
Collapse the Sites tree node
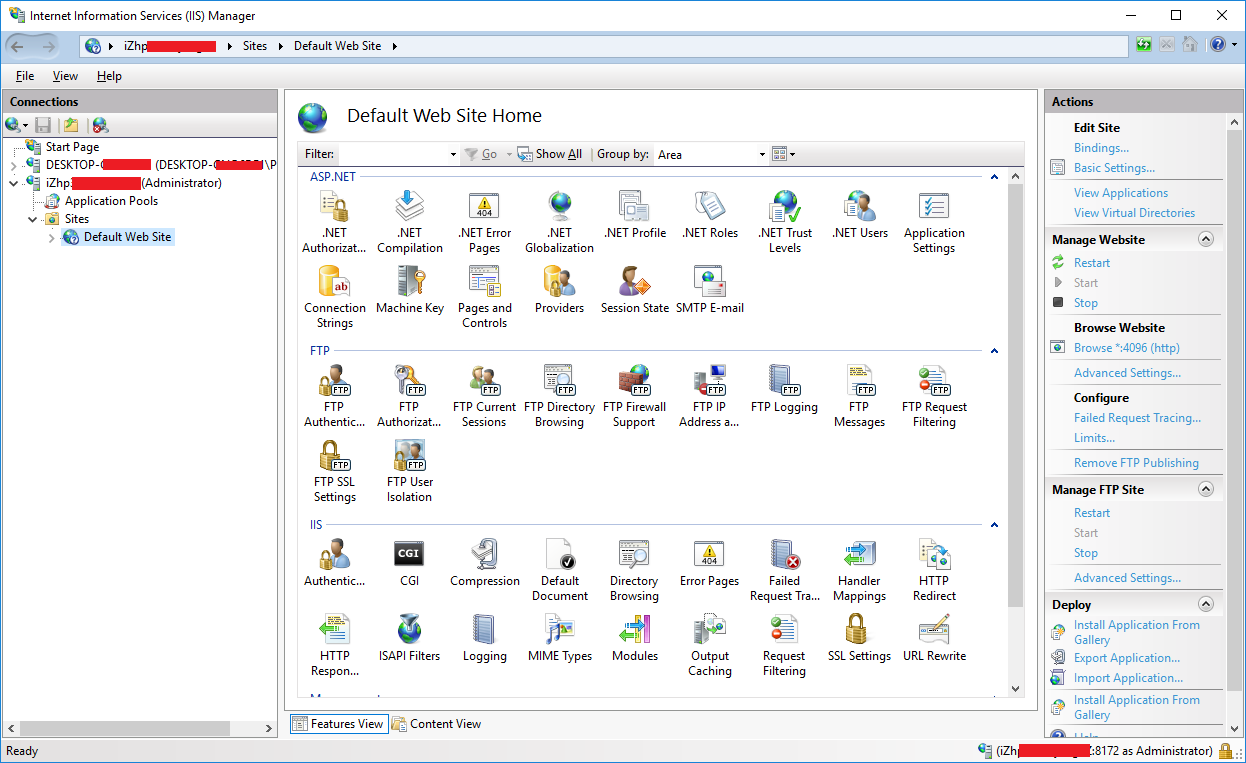tap(33, 219)
